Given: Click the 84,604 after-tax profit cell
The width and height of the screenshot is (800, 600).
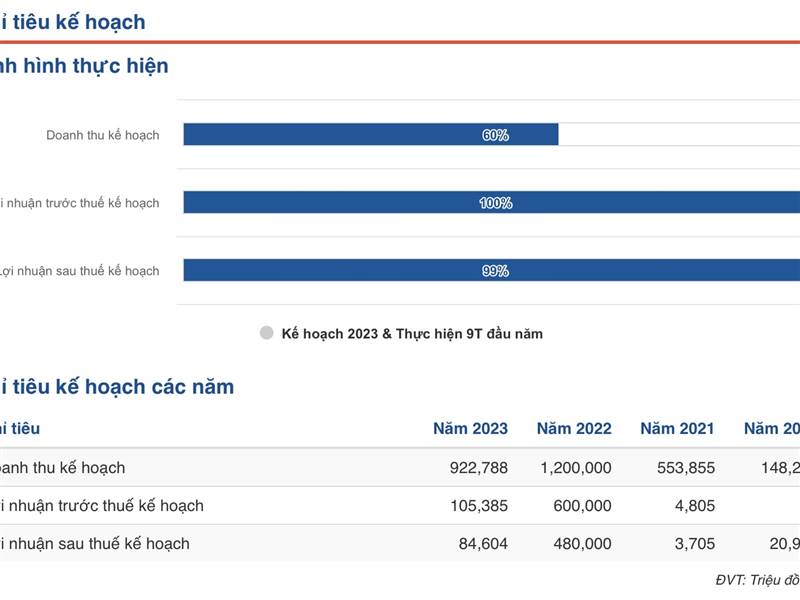Looking at the screenshot, I should (x=483, y=544).
